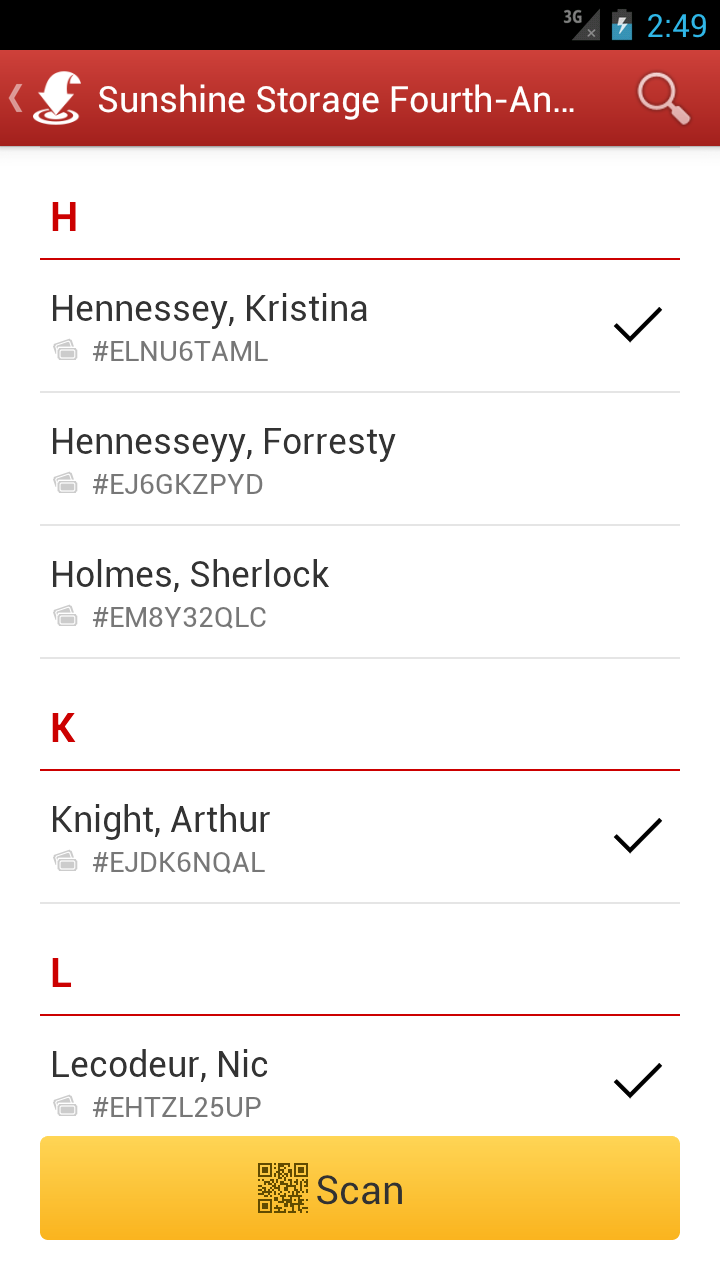
Task: Toggle check mark for Knight, Arthur
Action: coord(637,836)
